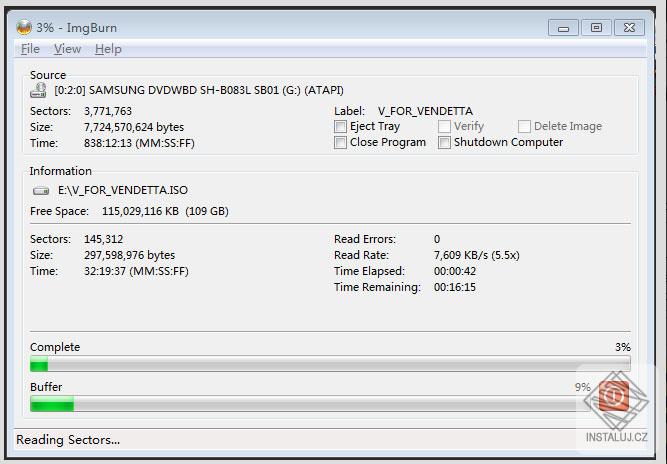Open the View menu

pos(67,49)
